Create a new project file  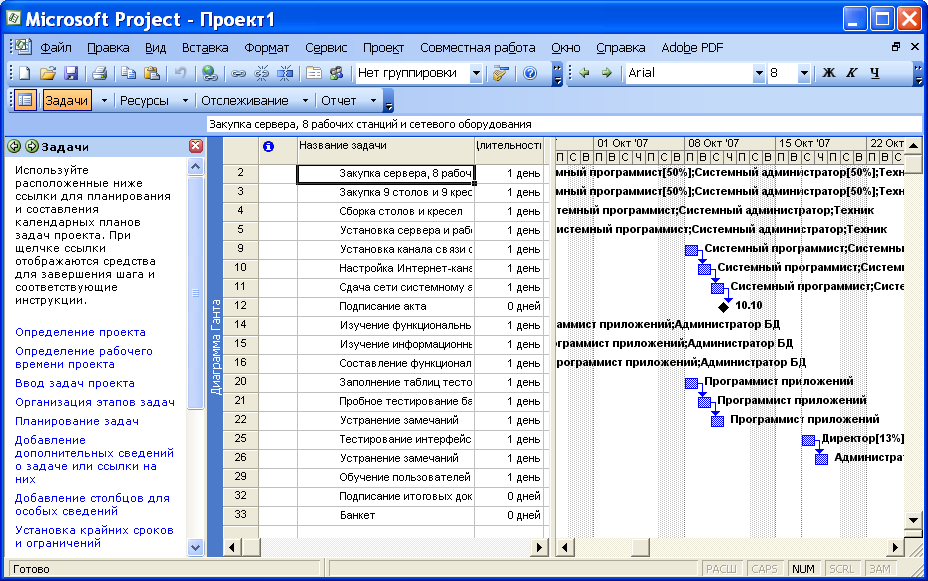pos(25,73)
